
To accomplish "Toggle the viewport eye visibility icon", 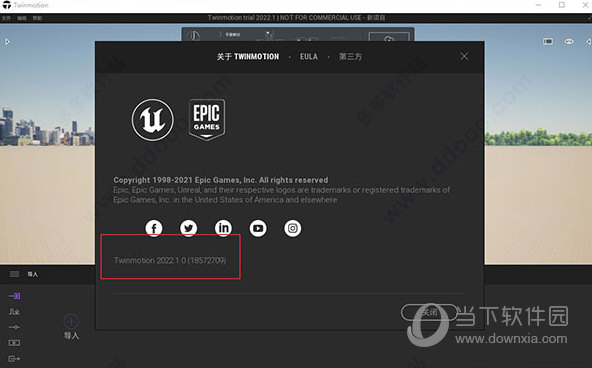I will click(x=569, y=41).
